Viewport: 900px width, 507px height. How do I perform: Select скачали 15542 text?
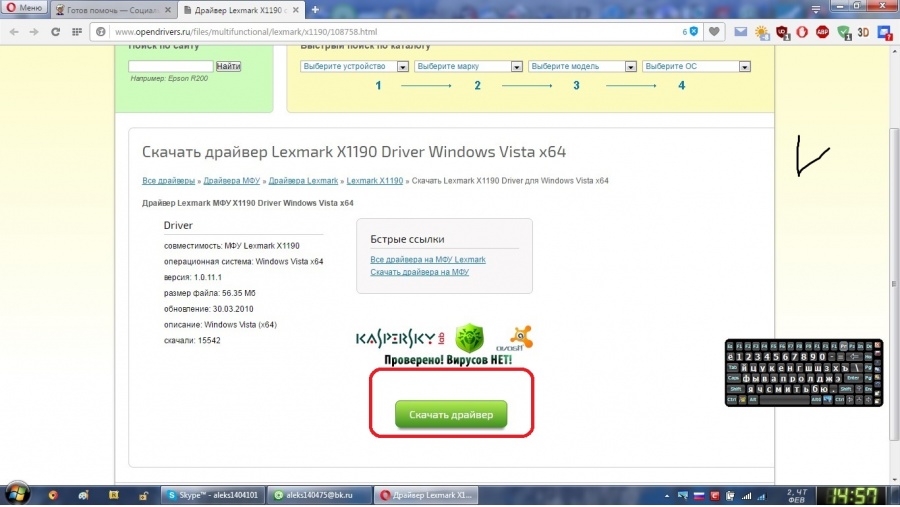192,340
